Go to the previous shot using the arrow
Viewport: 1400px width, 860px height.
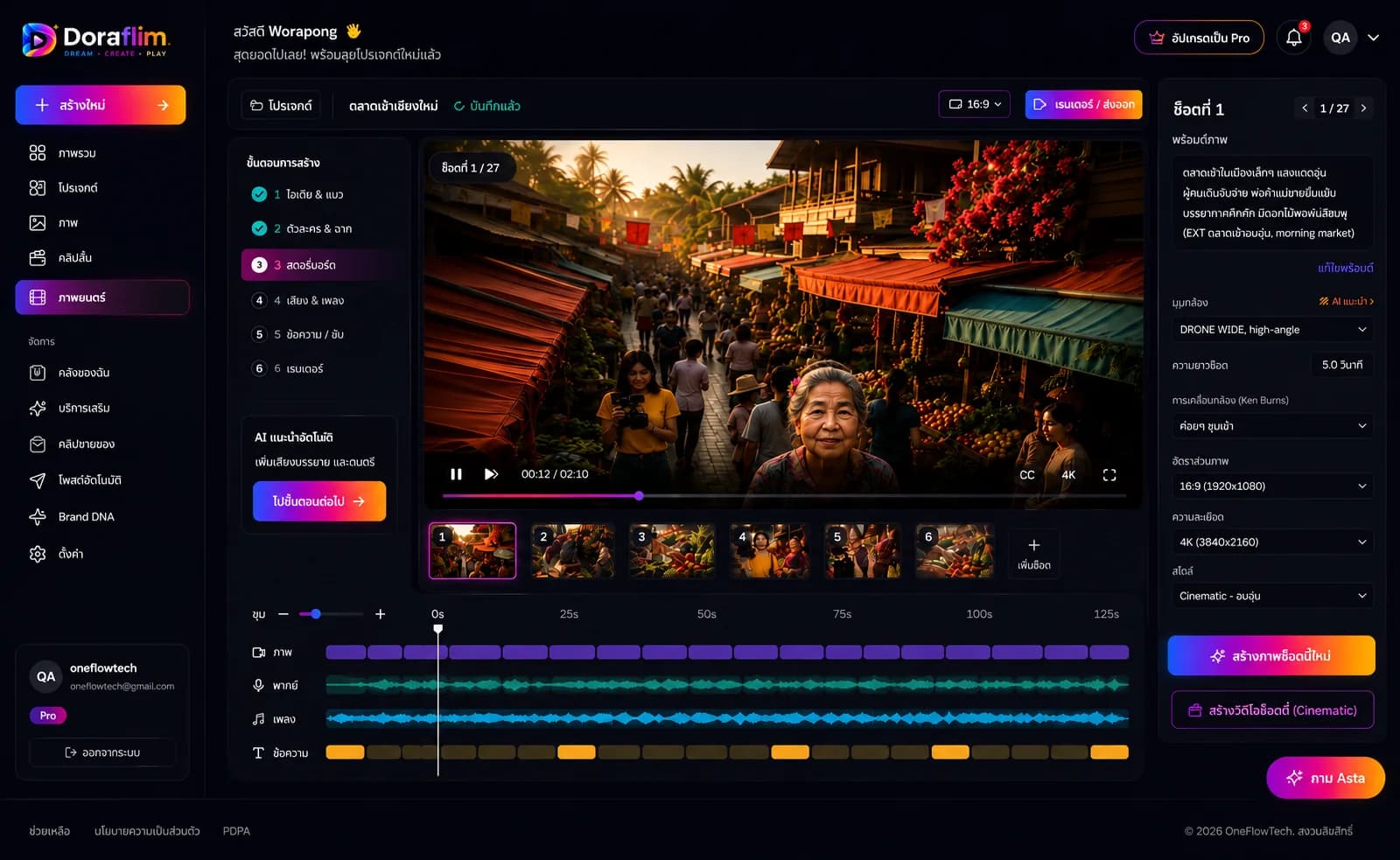click(x=1305, y=108)
